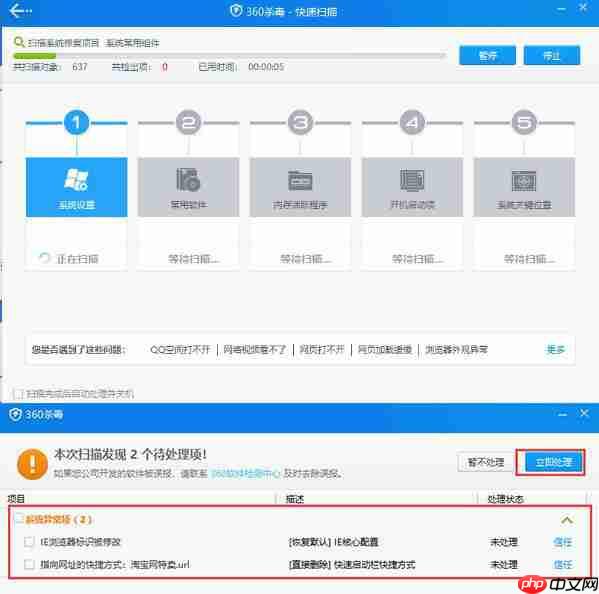599x594 pixels.
Task: Collapse the 系统异常项 group with the chevron
Action: click(x=567, y=520)
